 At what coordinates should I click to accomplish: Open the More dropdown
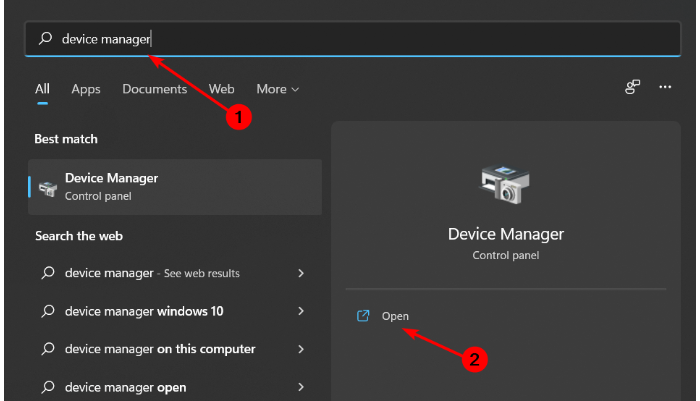[277, 89]
